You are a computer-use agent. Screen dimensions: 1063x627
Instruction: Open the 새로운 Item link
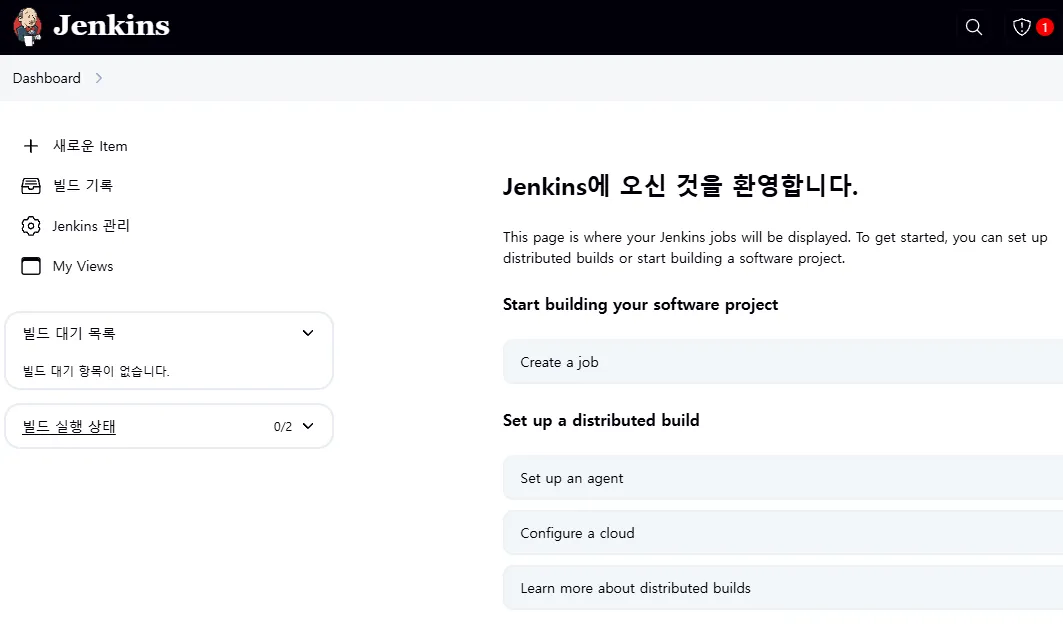click(x=90, y=146)
